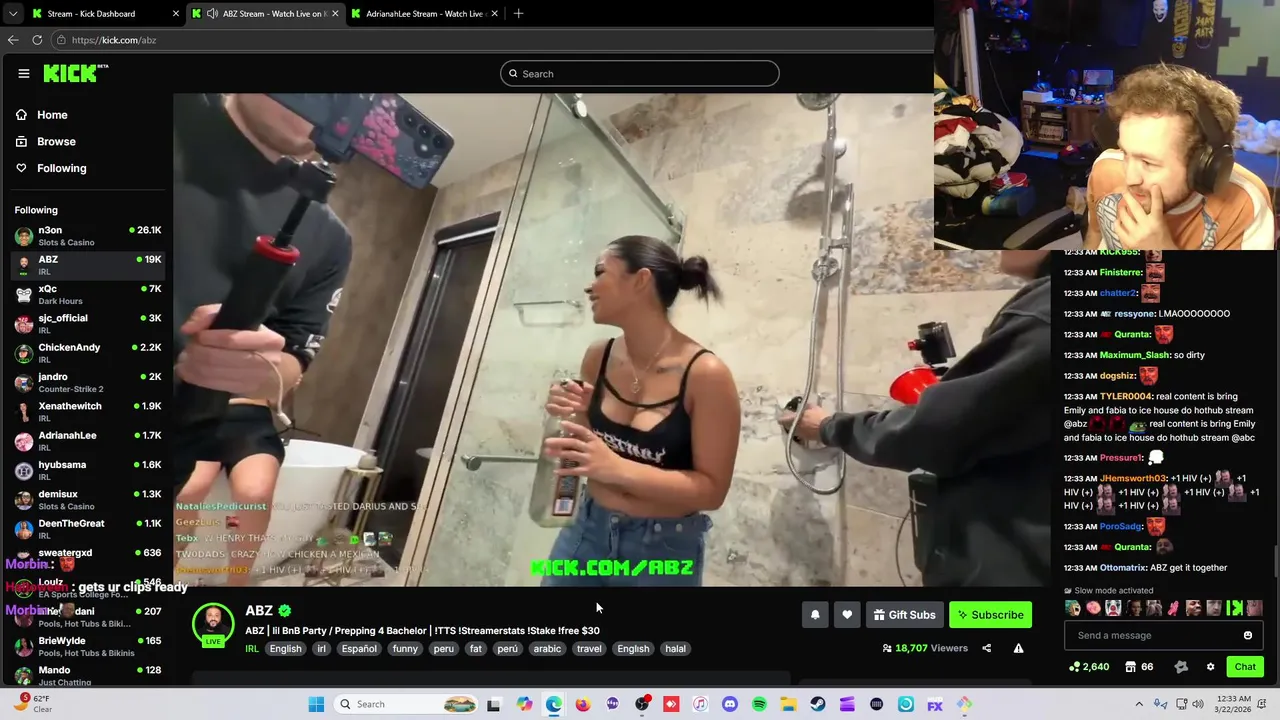Click the Windows taskbar Search box

pos(405,704)
